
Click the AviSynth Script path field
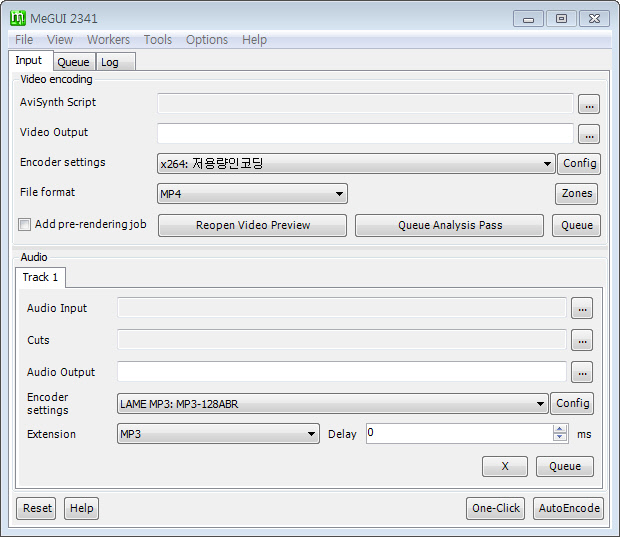click(365, 104)
